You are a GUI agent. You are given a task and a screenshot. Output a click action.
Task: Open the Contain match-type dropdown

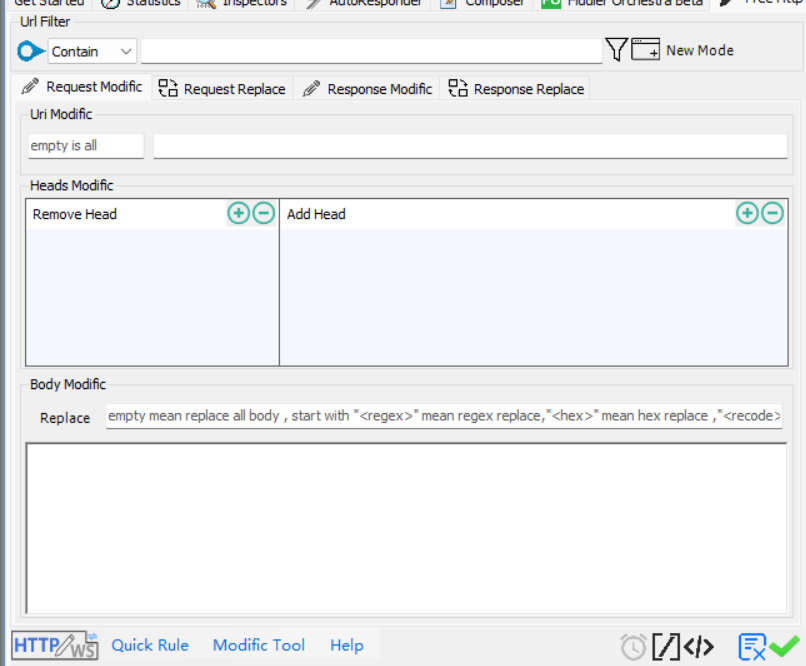point(92,51)
